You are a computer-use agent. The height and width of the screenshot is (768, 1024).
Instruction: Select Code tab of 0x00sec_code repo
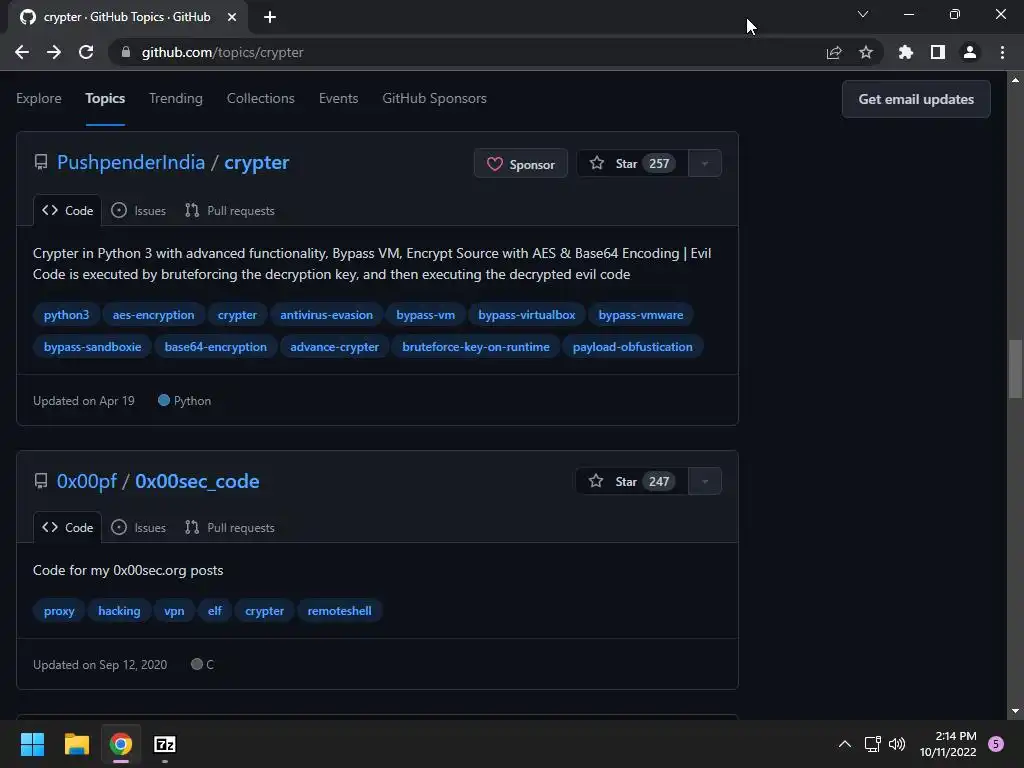click(67, 528)
